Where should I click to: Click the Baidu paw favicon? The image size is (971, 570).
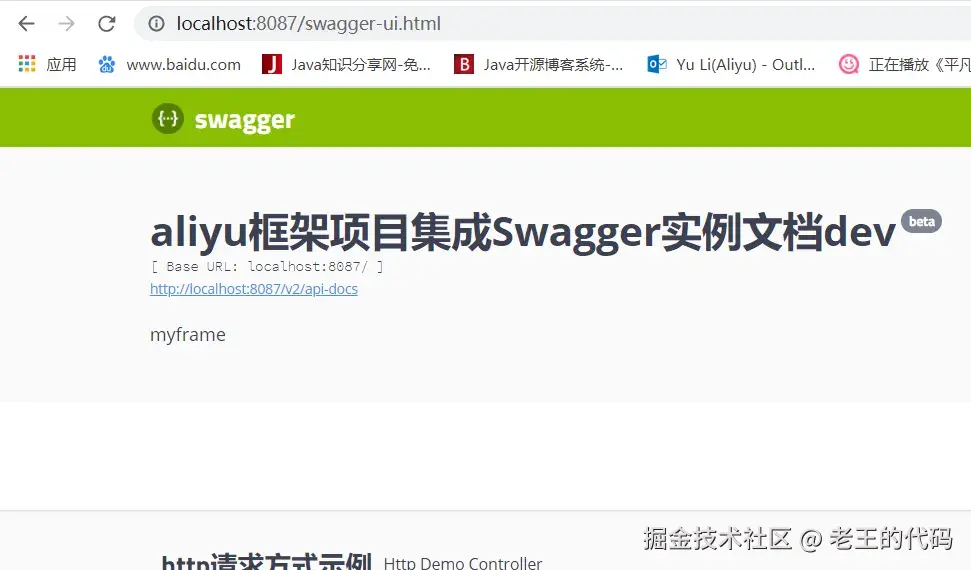click(x=107, y=64)
